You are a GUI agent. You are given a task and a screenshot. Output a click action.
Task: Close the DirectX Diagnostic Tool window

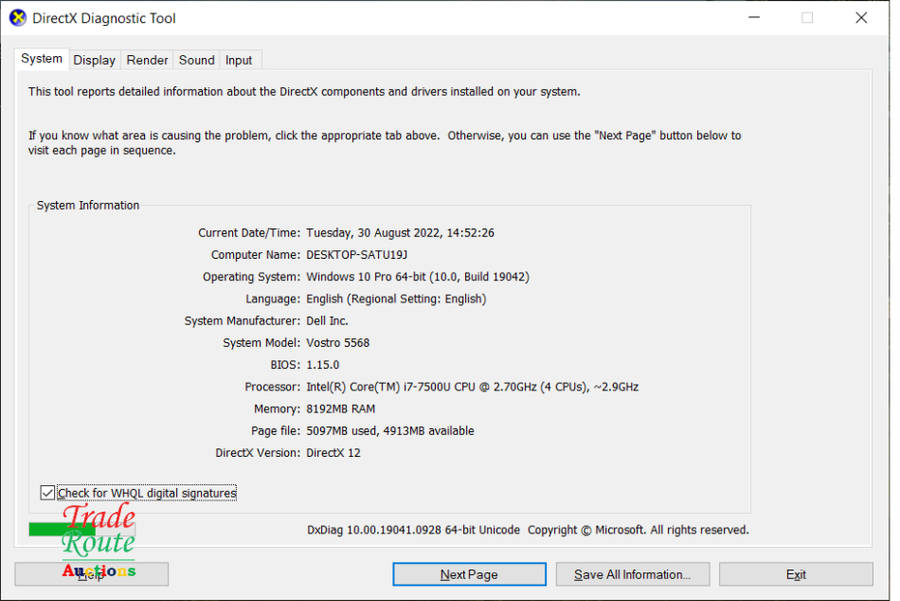point(861,18)
